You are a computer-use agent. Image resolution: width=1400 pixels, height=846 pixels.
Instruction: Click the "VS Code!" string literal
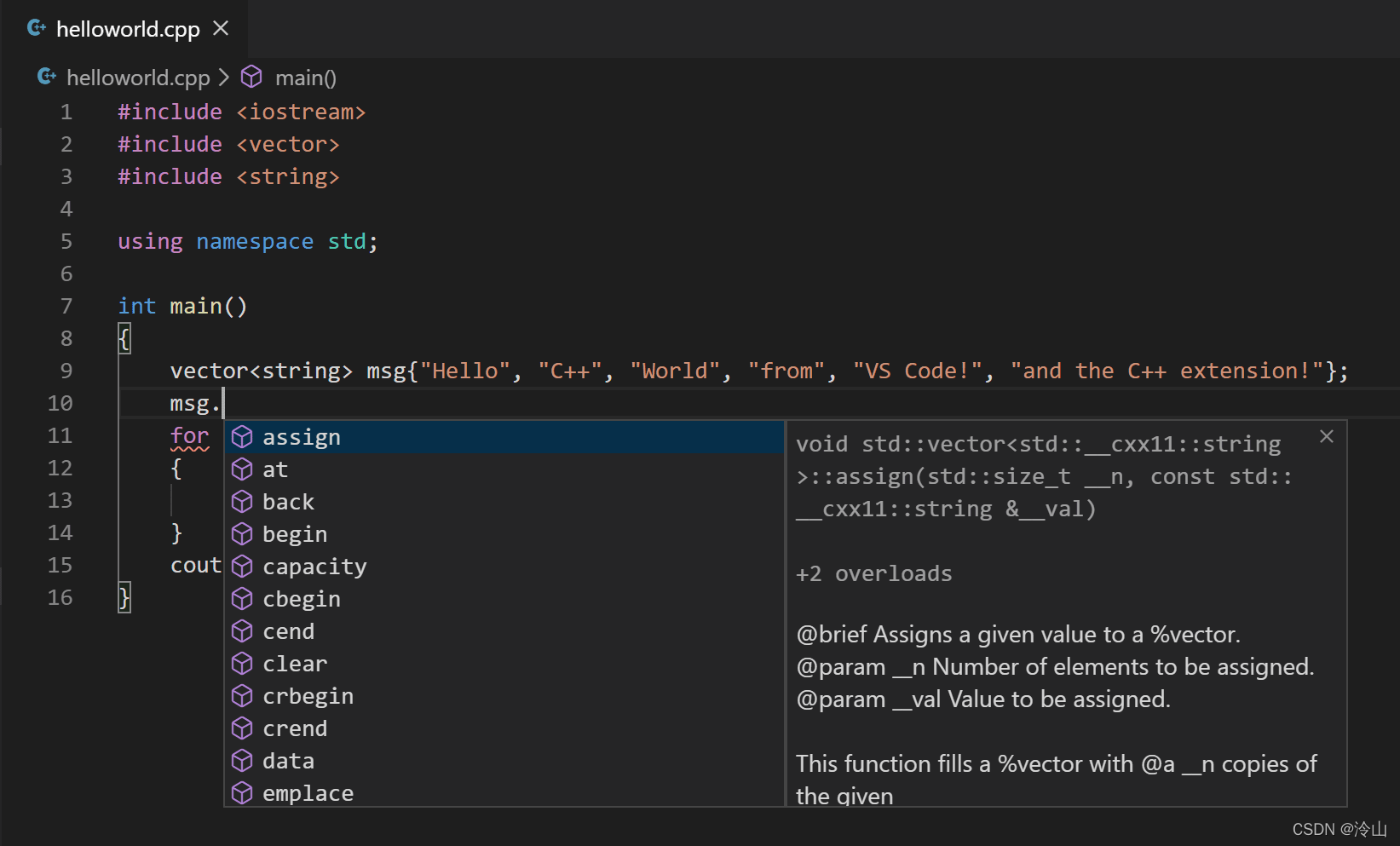tap(918, 371)
